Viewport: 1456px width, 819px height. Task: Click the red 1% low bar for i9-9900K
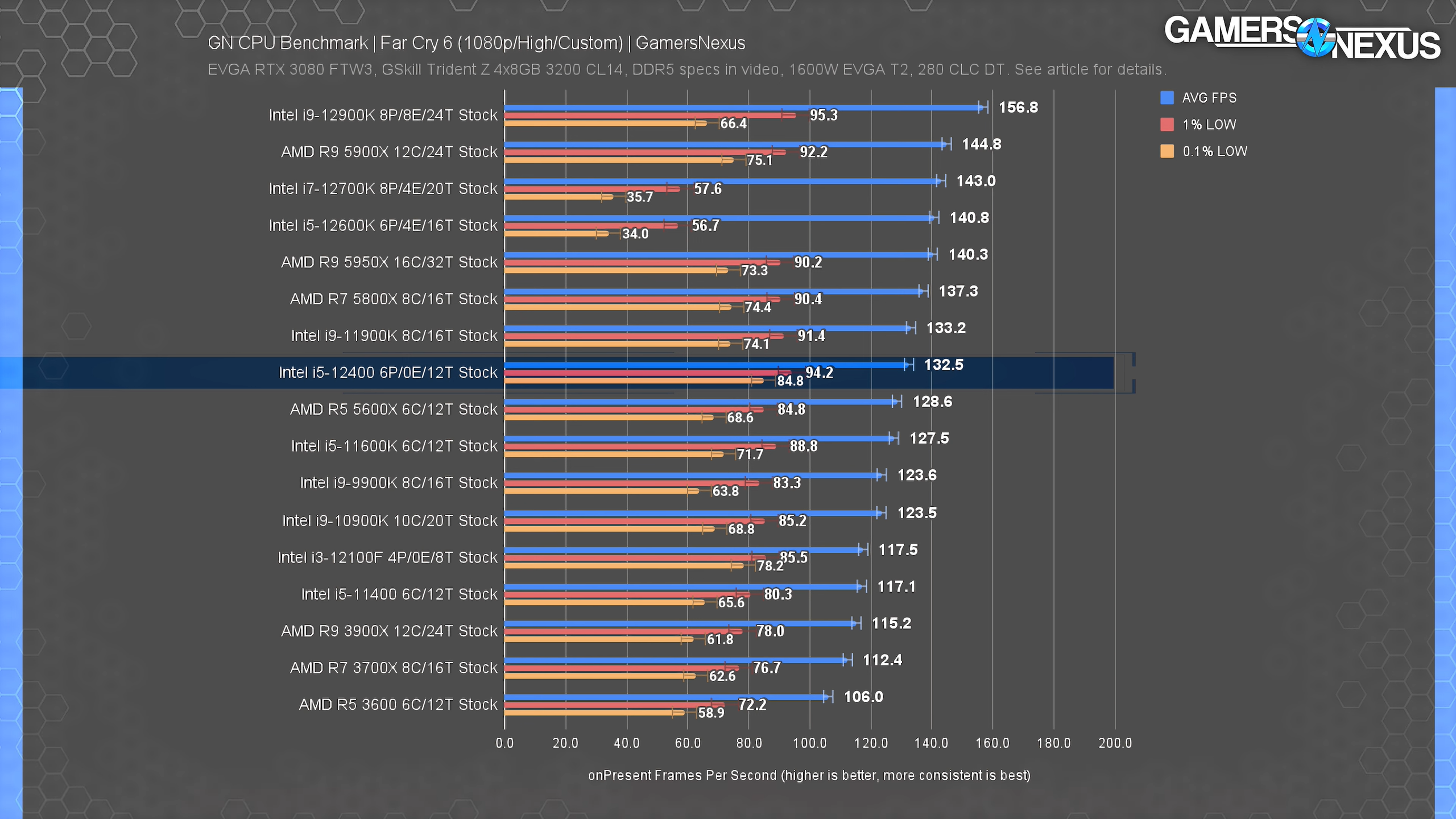[x=631, y=483]
